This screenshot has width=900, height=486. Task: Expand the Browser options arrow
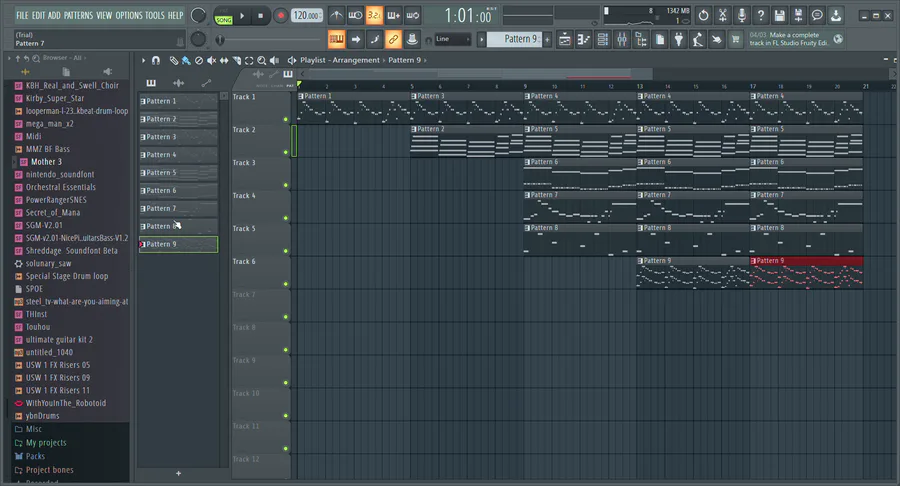click(x=9, y=58)
